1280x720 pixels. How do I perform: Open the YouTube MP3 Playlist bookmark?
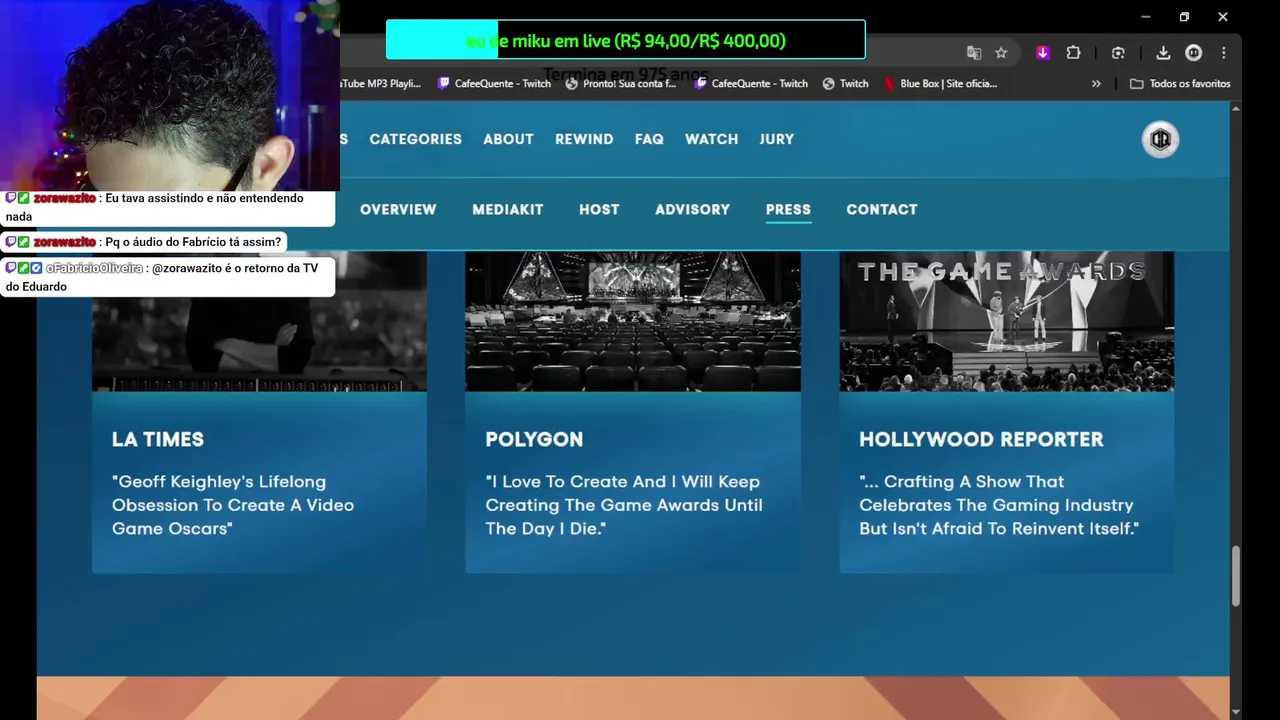pos(381,84)
